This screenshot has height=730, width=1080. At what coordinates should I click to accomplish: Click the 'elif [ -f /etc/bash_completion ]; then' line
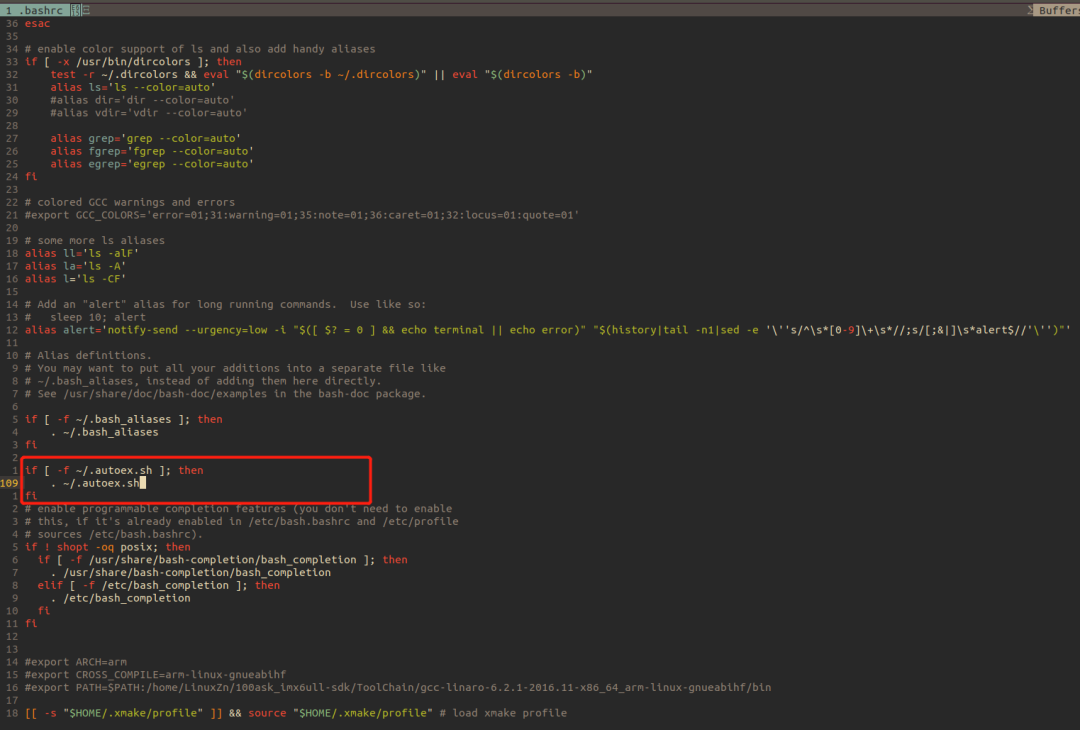tap(158, 585)
